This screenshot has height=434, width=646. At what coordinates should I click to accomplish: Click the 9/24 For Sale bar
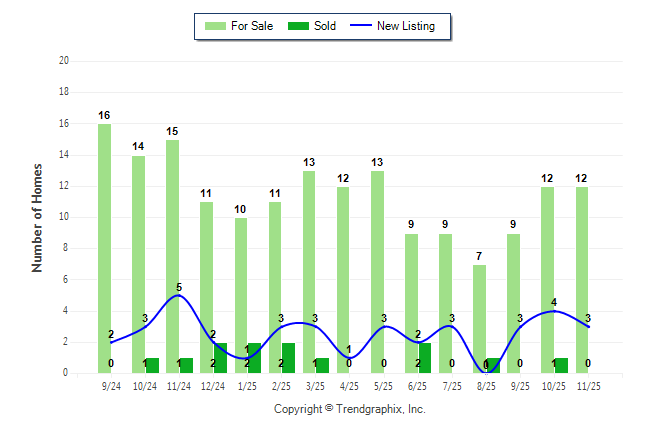point(104,250)
